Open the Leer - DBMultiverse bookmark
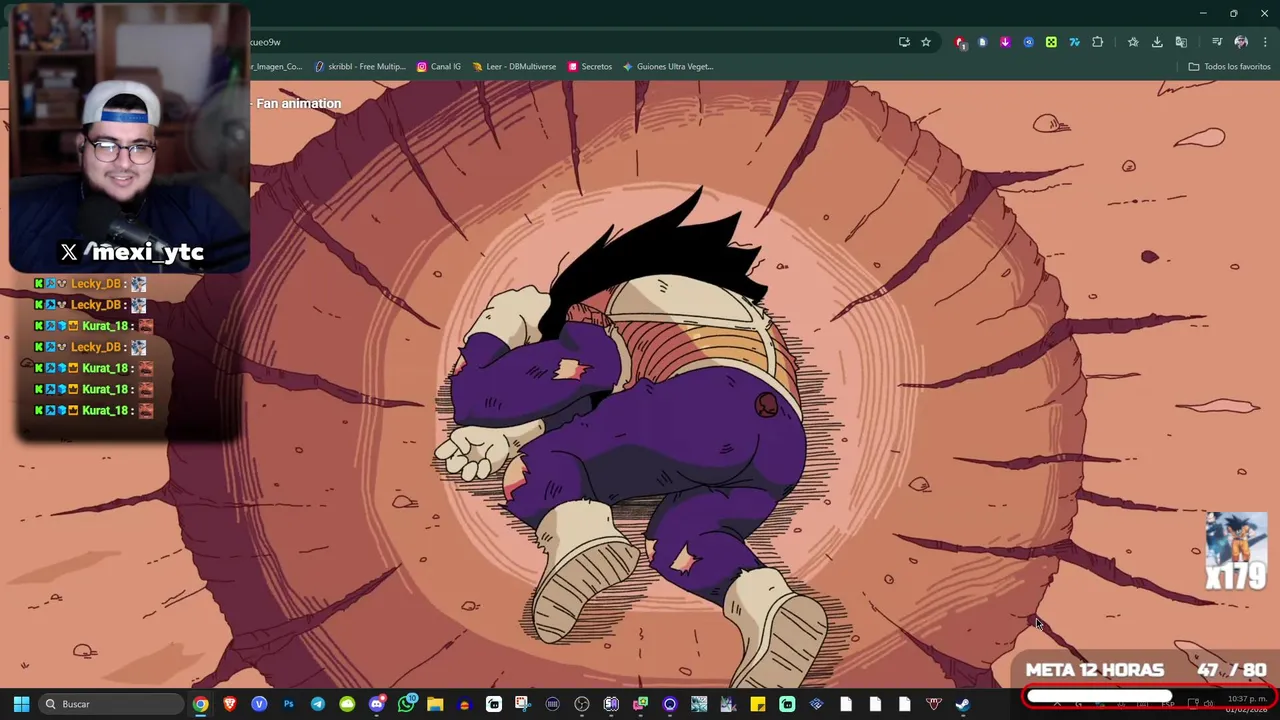Screen dimensions: 1280x720 click(514, 66)
